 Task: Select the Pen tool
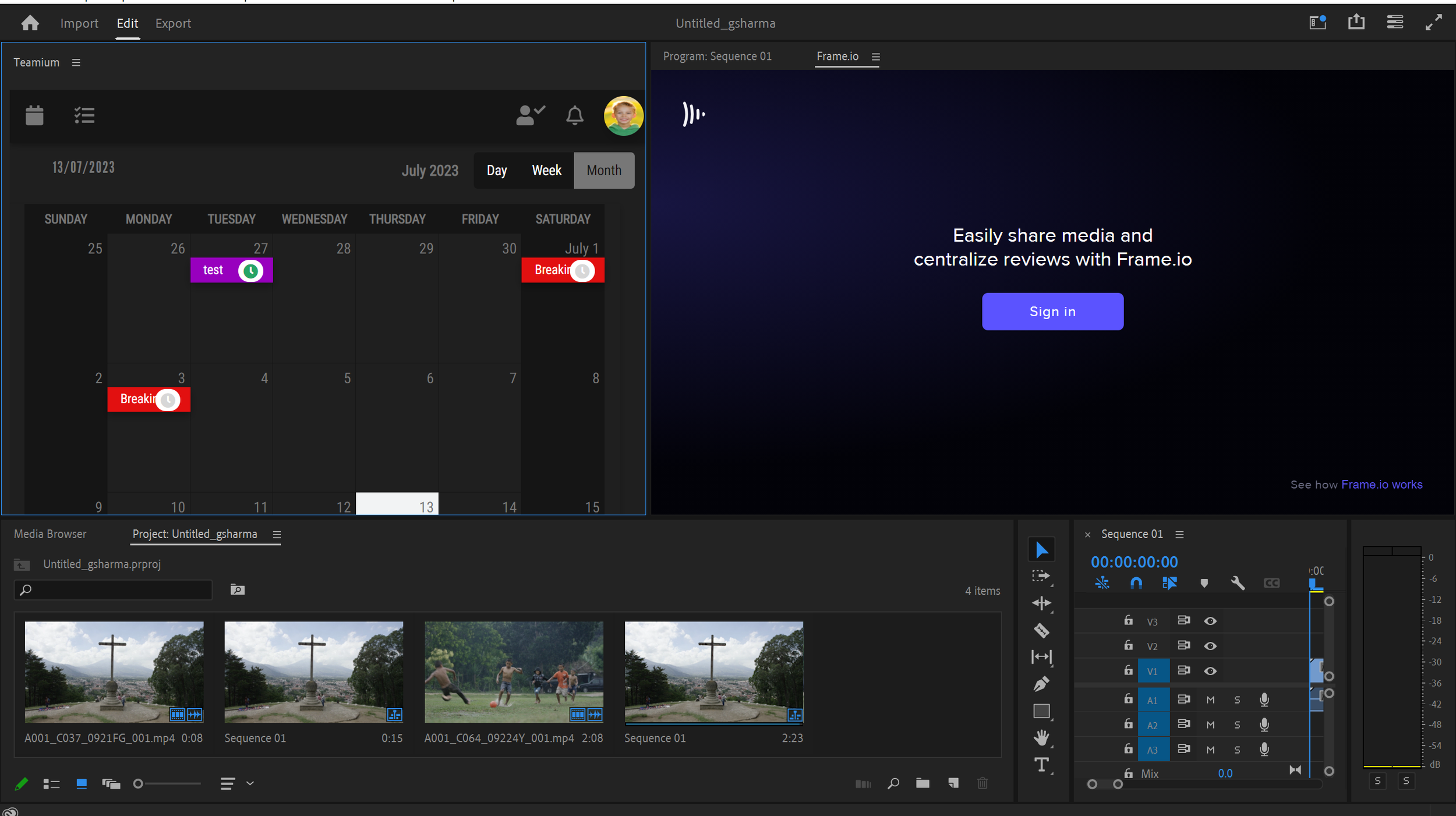click(1041, 684)
